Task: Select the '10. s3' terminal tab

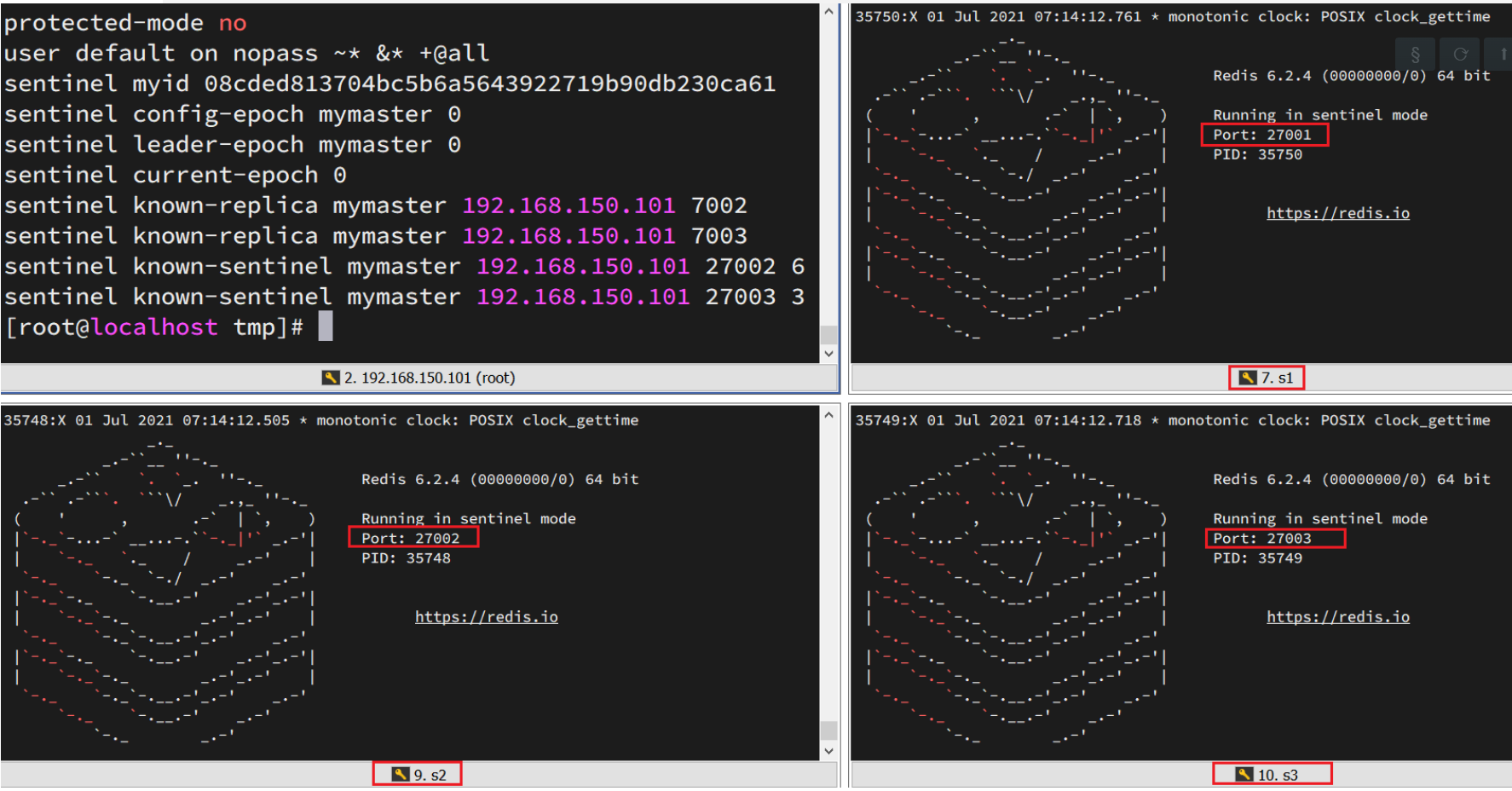Action: pos(1267,774)
